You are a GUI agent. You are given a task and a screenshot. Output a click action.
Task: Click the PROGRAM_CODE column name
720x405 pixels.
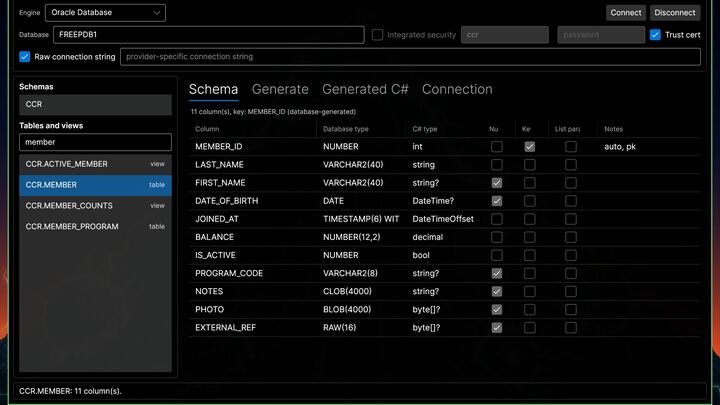tap(229, 273)
